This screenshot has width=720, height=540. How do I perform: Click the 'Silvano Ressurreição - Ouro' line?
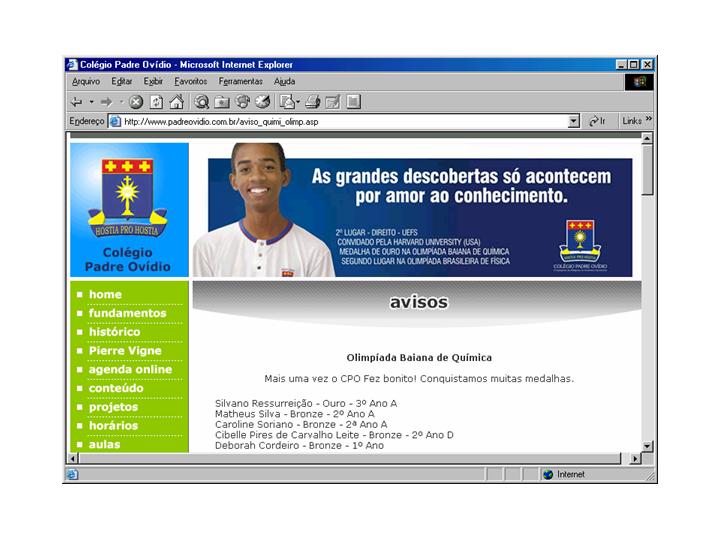pyautogui.click(x=306, y=403)
